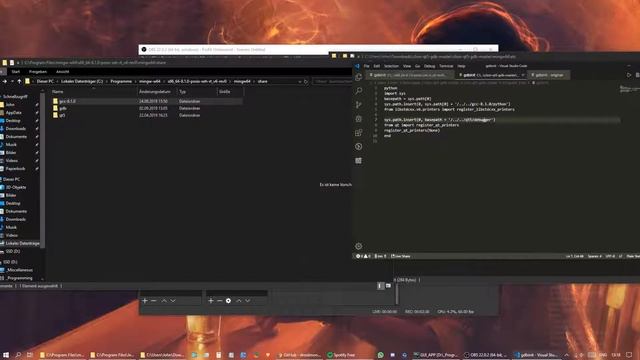Sort by Änderungsdatum column in File Explorer
The image size is (640, 360).
[x=157, y=92]
